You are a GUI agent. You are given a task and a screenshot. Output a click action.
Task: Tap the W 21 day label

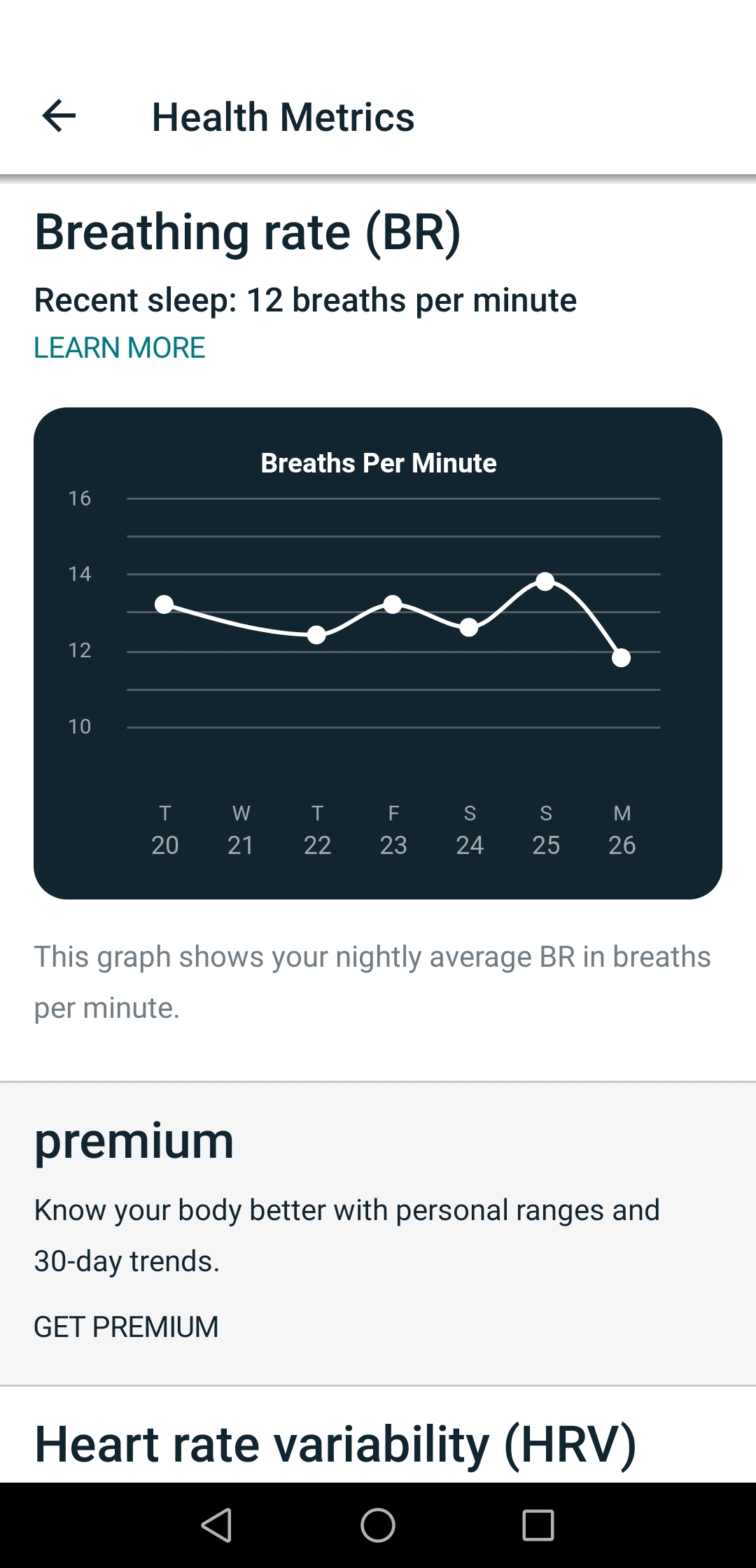point(241,830)
